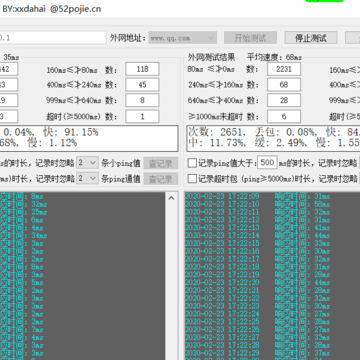Image resolution: width=360 pixels, height=360 pixels.
Task: Expand the first ignore-count dropdown showing 2
Action: (87, 163)
